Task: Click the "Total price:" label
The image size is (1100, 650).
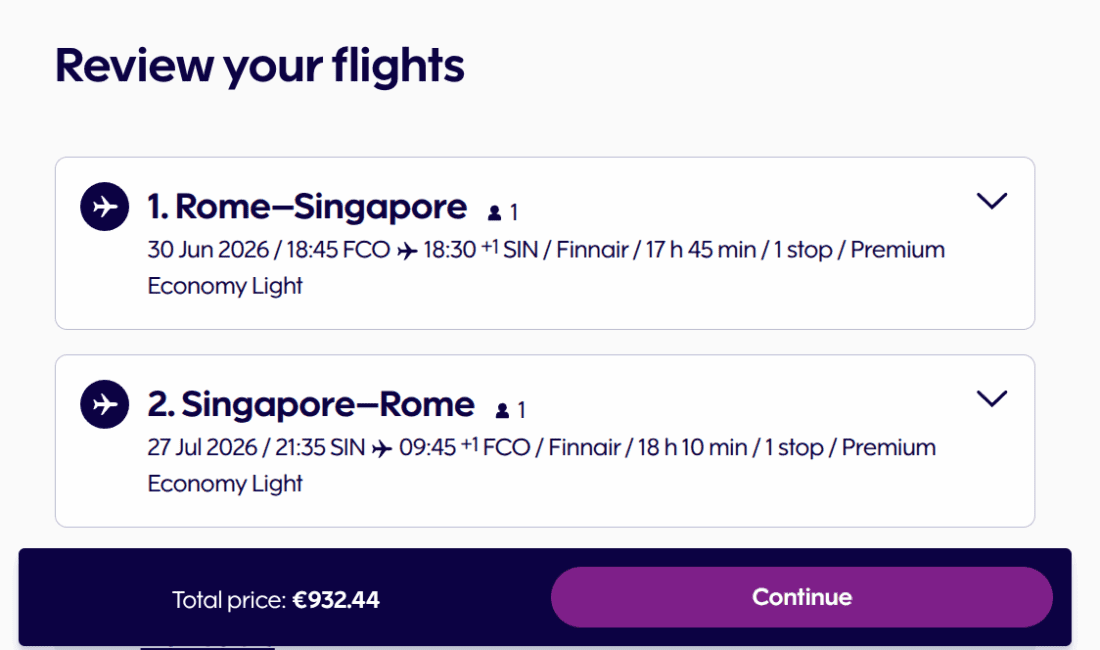Action: pyautogui.click(x=229, y=600)
